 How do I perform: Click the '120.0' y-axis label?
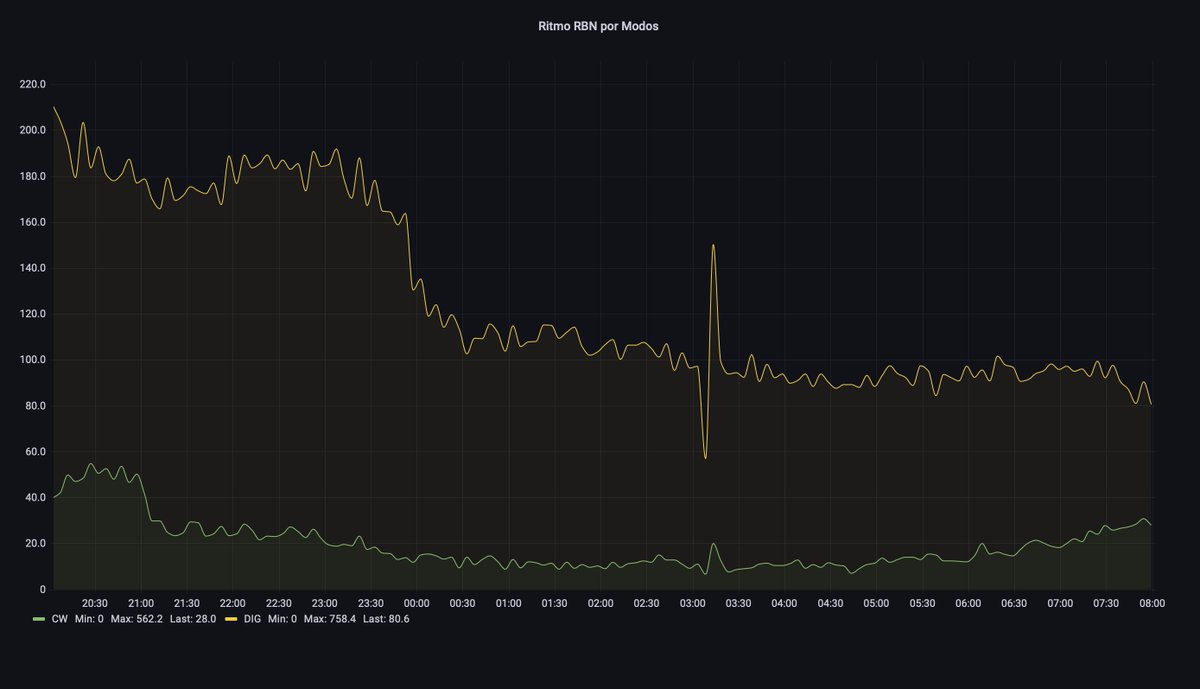(x=33, y=314)
